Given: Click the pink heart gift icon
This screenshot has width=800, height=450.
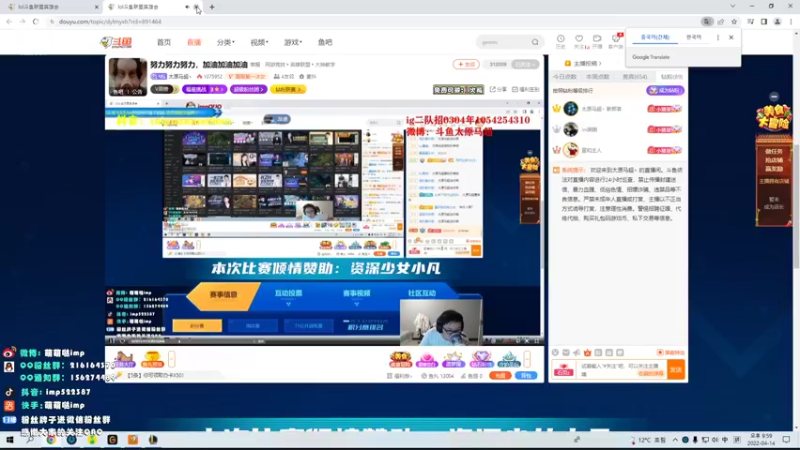Looking at the screenshot, I should (x=427, y=359).
